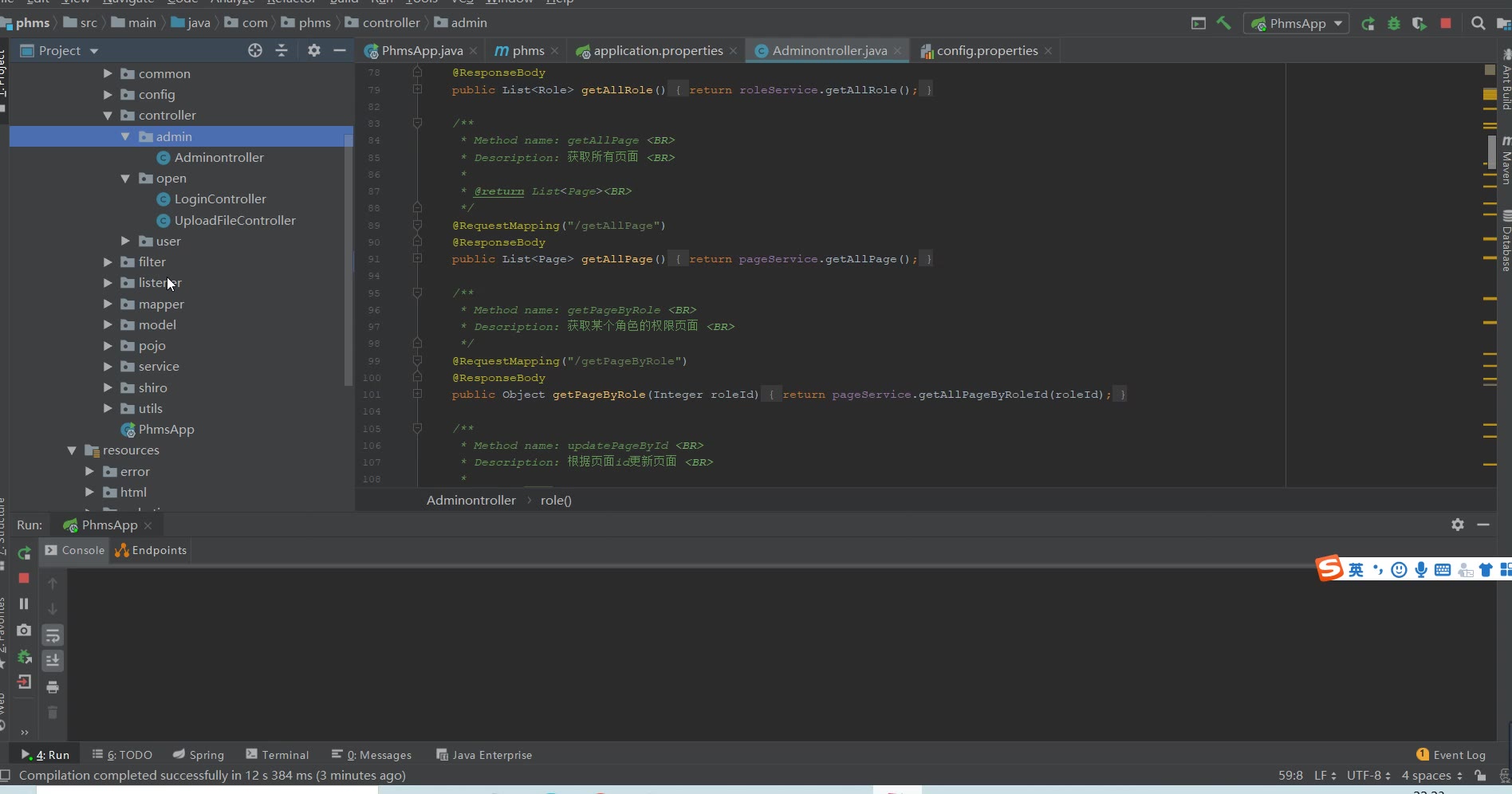Open Run panel settings gear
1512x794 pixels.
click(x=1458, y=525)
